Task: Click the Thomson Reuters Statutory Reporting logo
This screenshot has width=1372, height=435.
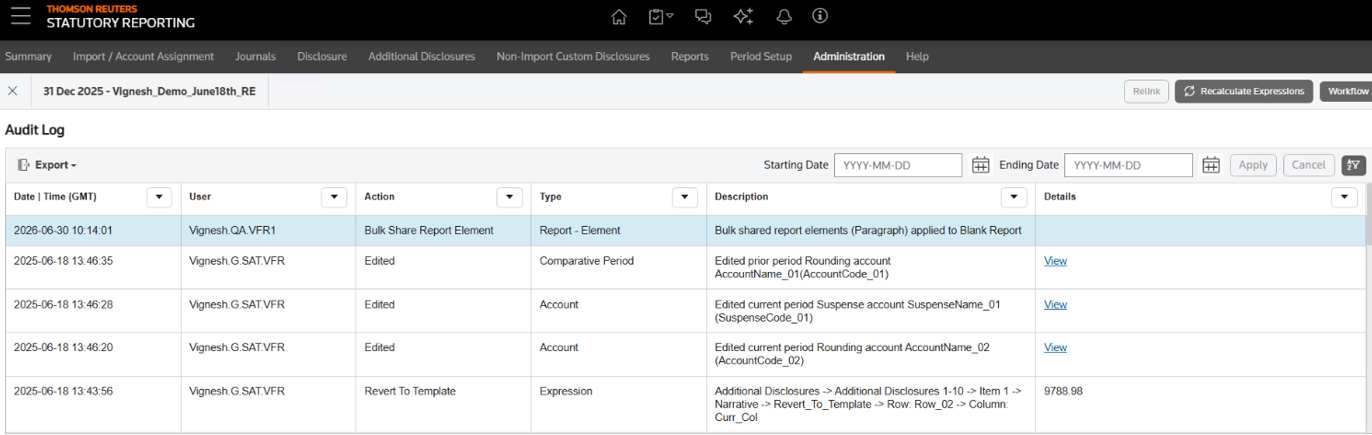Action: click(x=120, y=16)
